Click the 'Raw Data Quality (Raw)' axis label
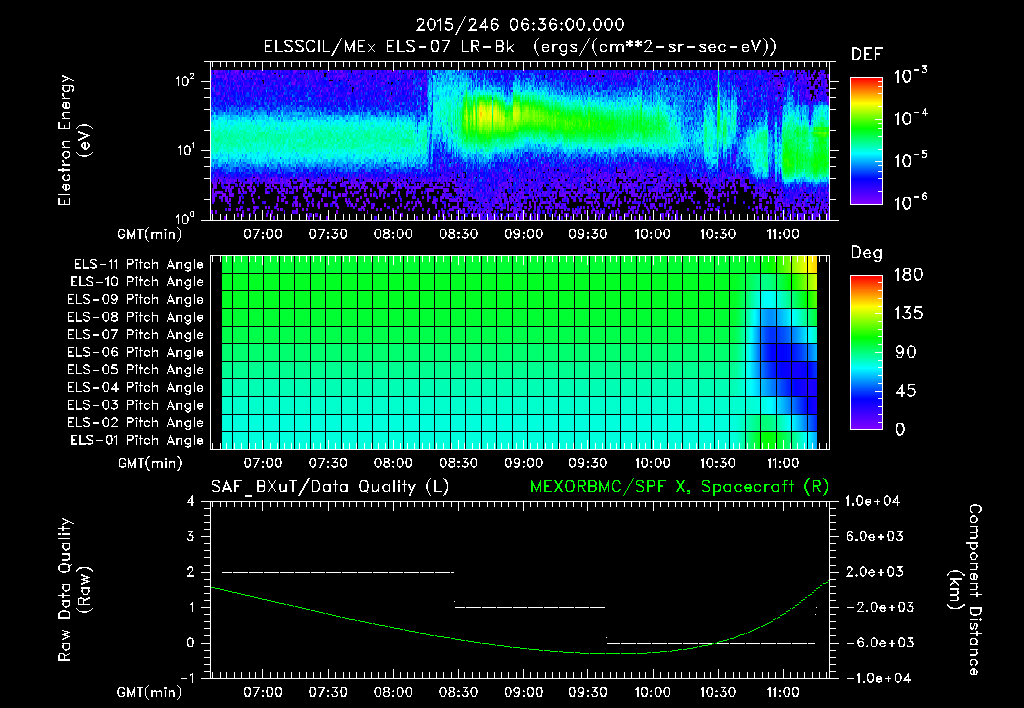The height and width of the screenshot is (708, 1024). (x=74, y=590)
